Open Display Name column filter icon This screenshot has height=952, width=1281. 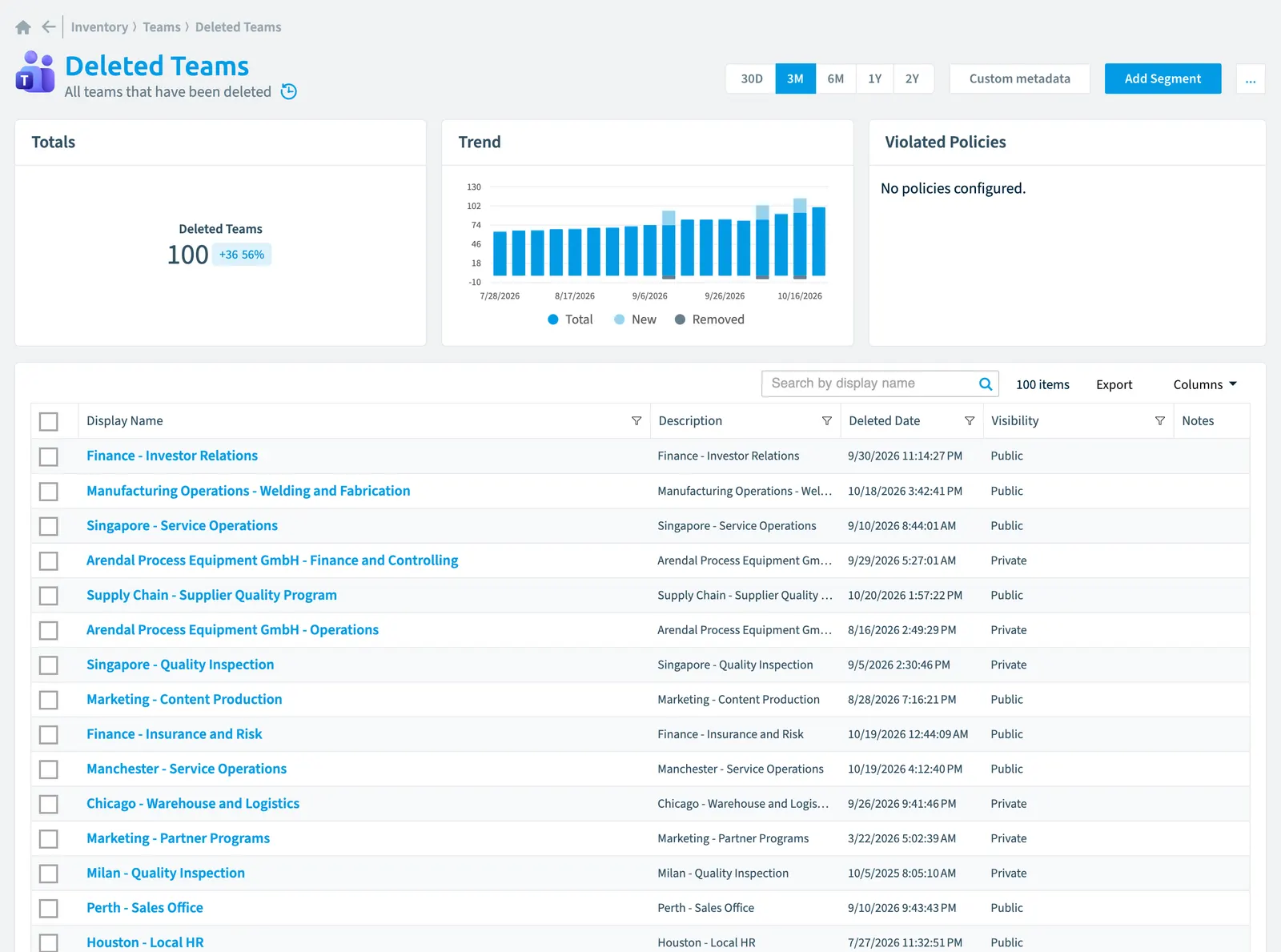coord(636,421)
